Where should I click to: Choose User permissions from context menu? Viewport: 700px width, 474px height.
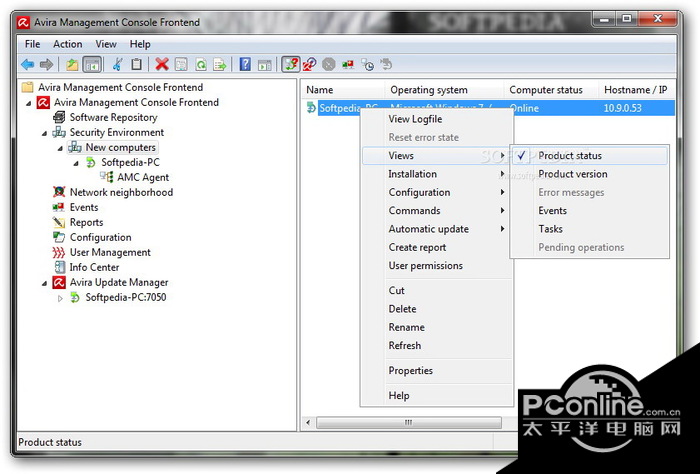(437, 266)
